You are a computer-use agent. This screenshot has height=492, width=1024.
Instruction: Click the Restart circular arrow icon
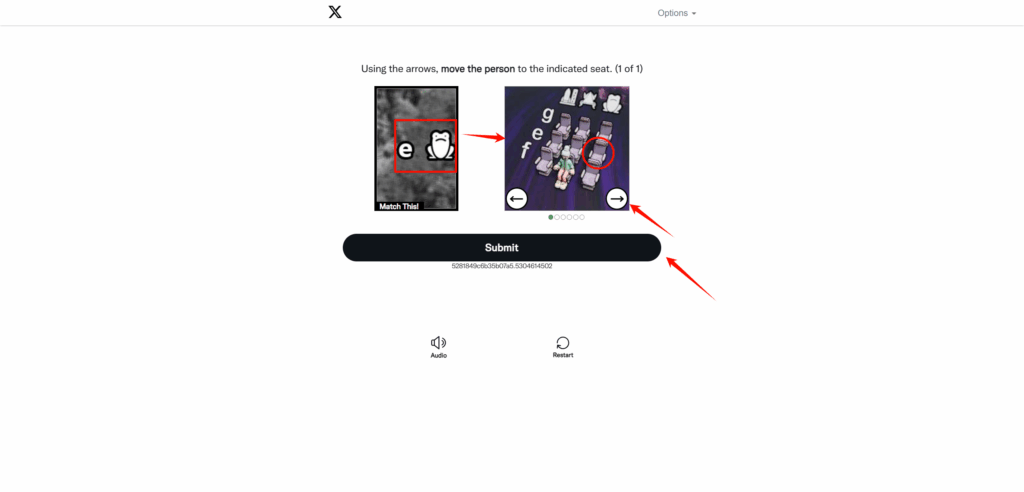point(563,342)
